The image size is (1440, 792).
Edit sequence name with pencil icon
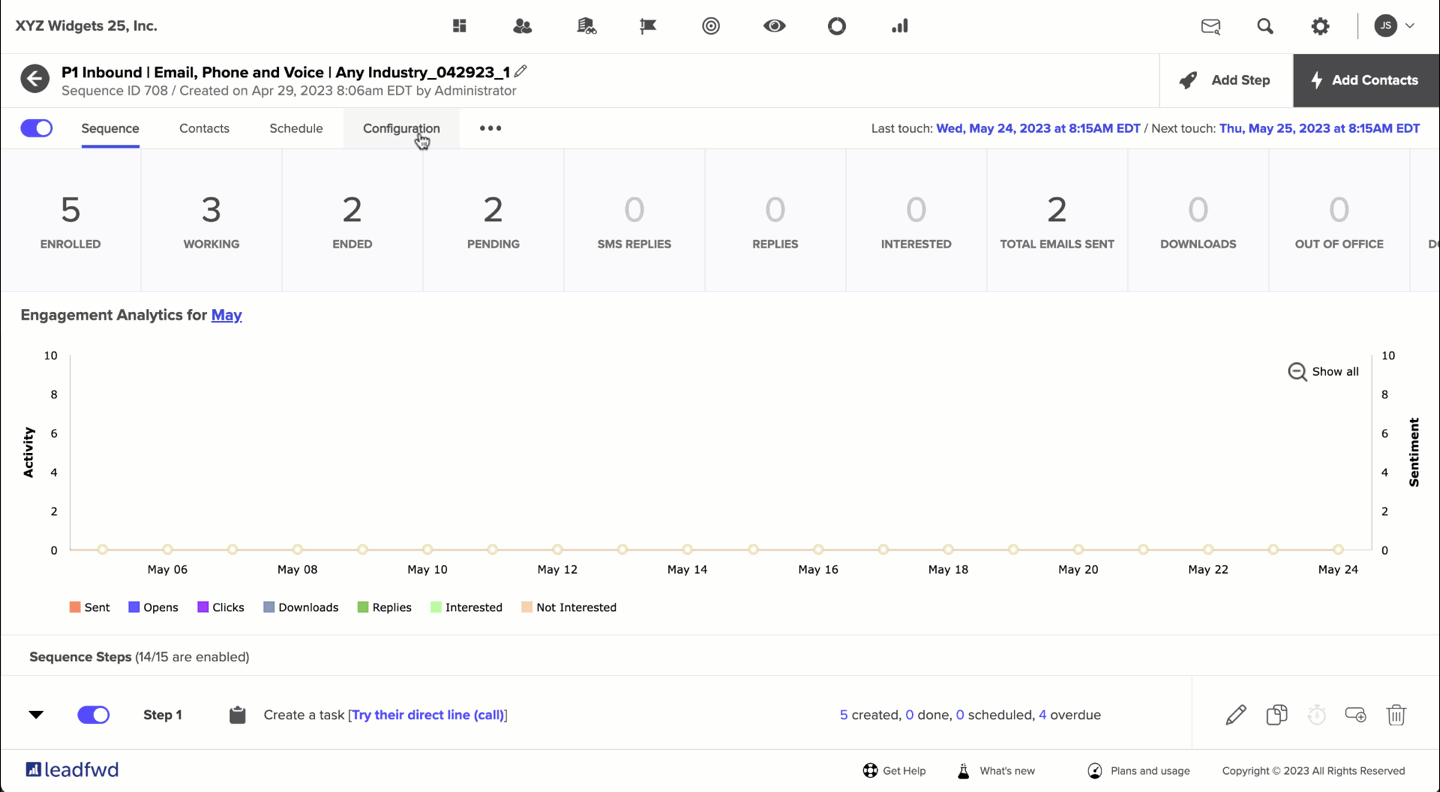point(521,71)
